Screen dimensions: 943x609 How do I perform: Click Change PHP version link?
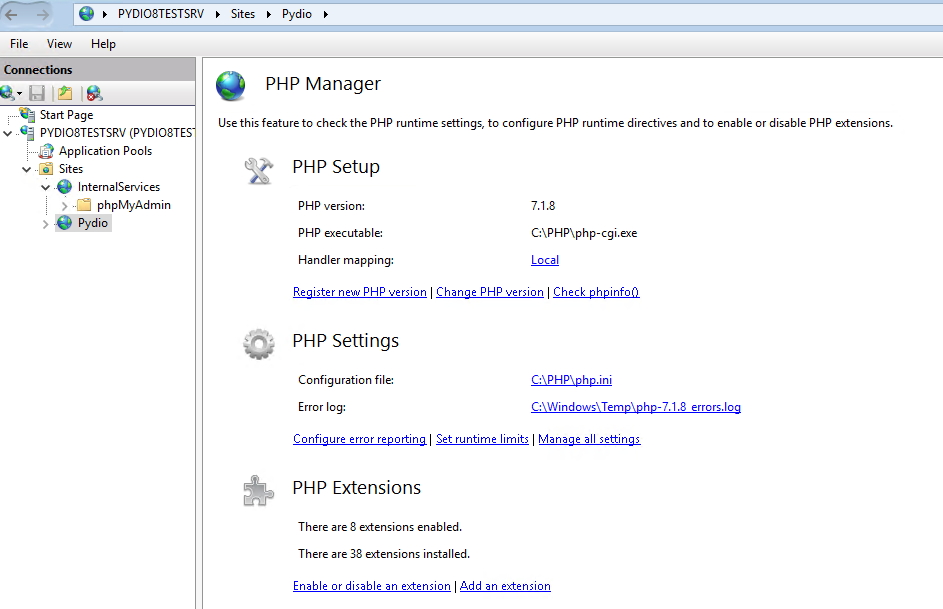click(490, 292)
